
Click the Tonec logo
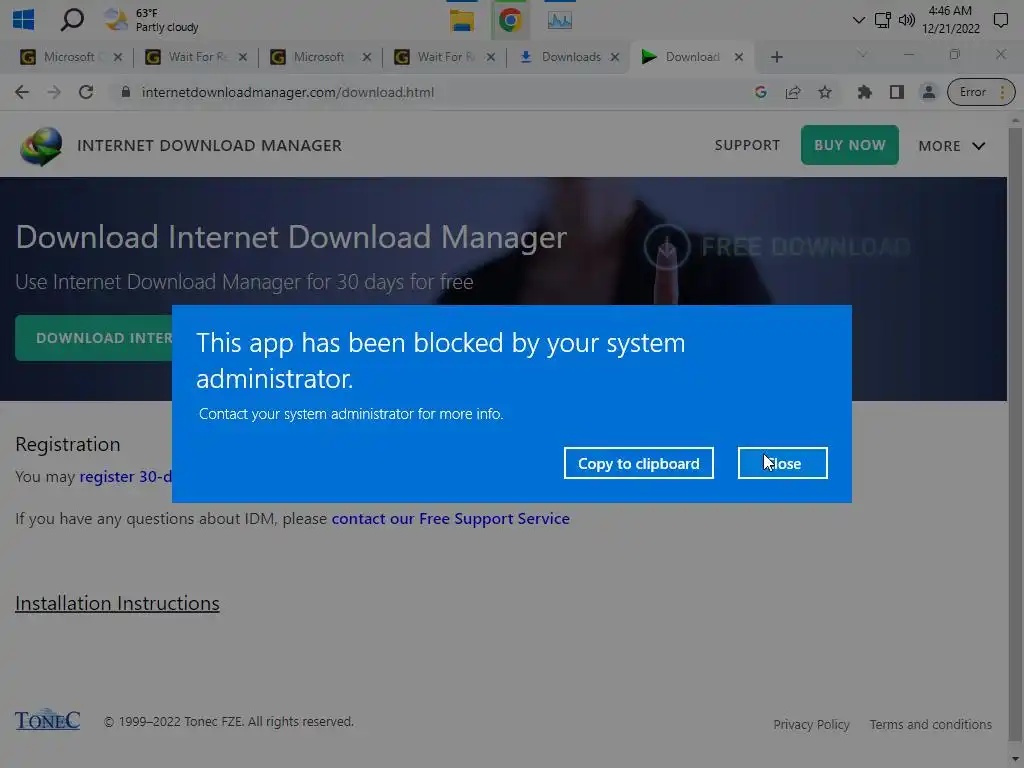point(48,720)
